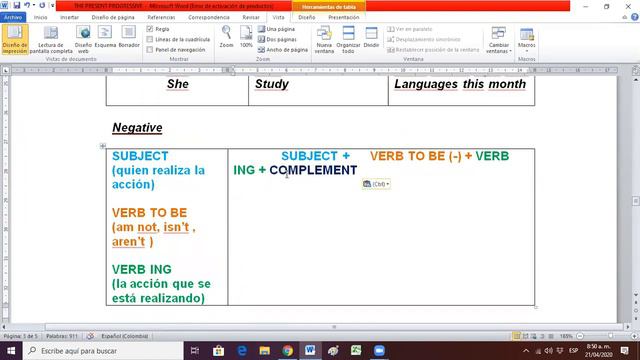Click the table move handle icon
Viewport: 640px width, 360px height.
[103, 146]
